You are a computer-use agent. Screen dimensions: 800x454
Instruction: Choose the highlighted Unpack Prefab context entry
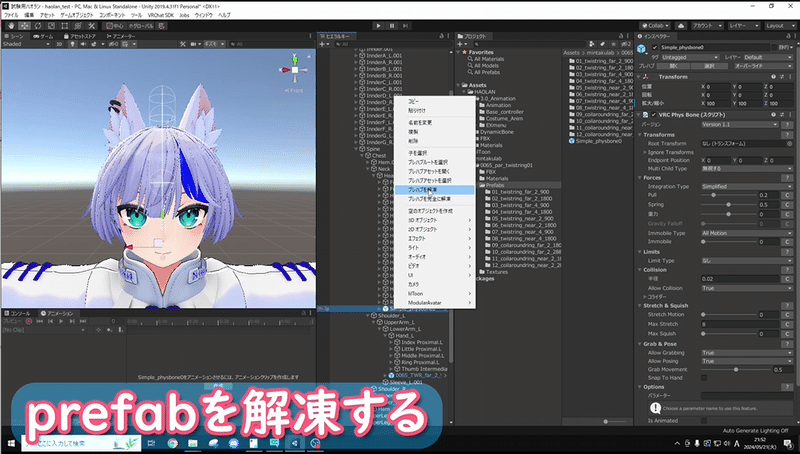(434, 190)
